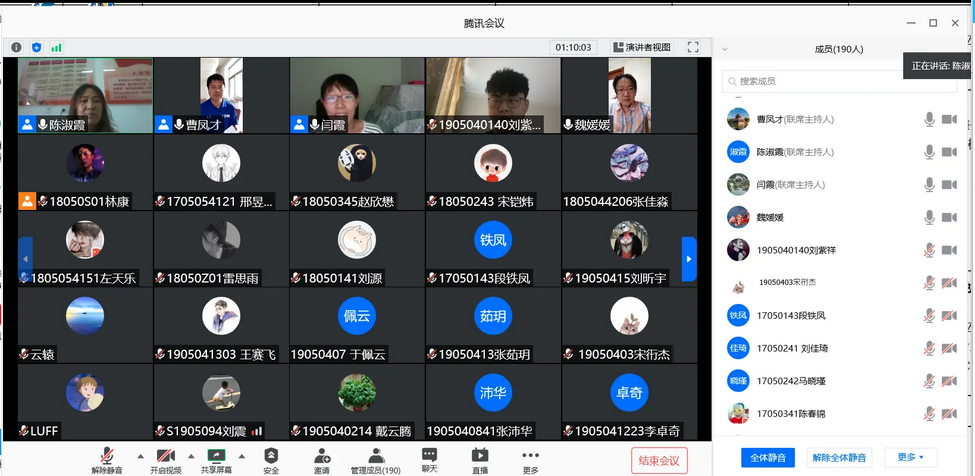
Task: Click the red 结束会议 end meeting button
Action: pyautogui.click(x=659, y=460)
